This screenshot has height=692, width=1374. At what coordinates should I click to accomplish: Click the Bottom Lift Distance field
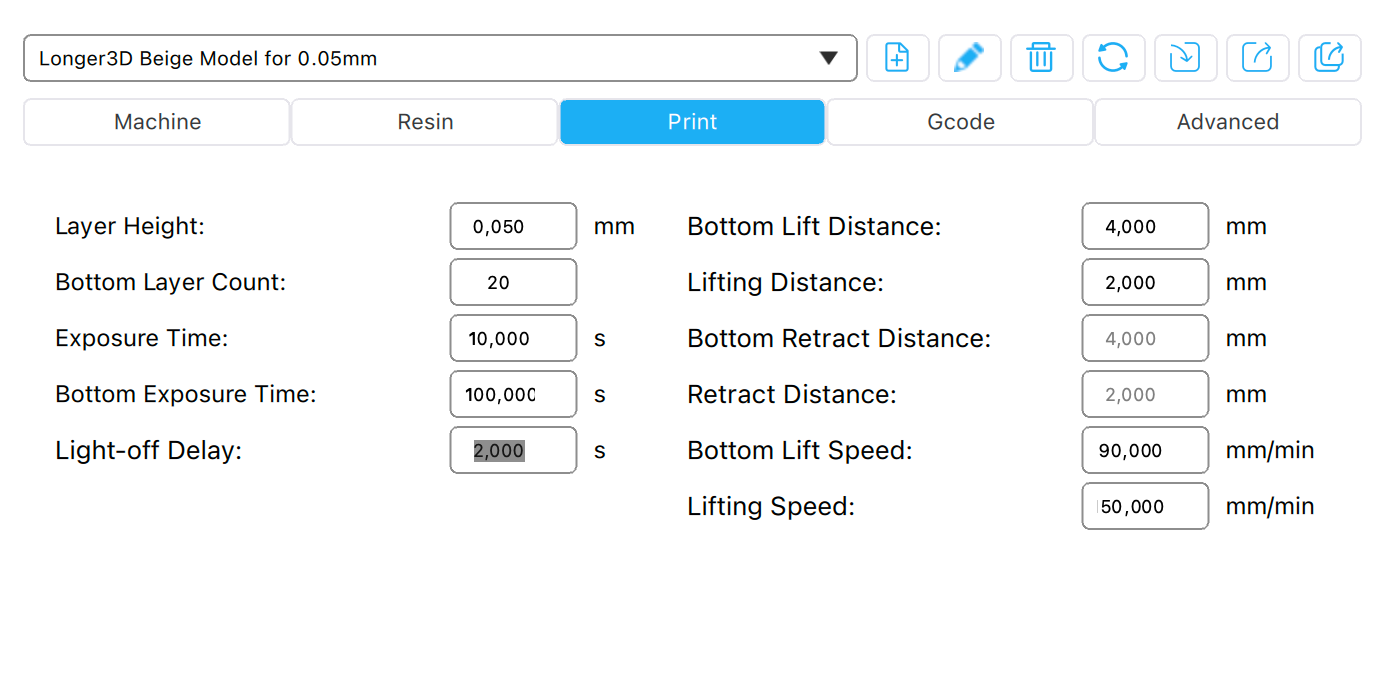coord(1145,226)
